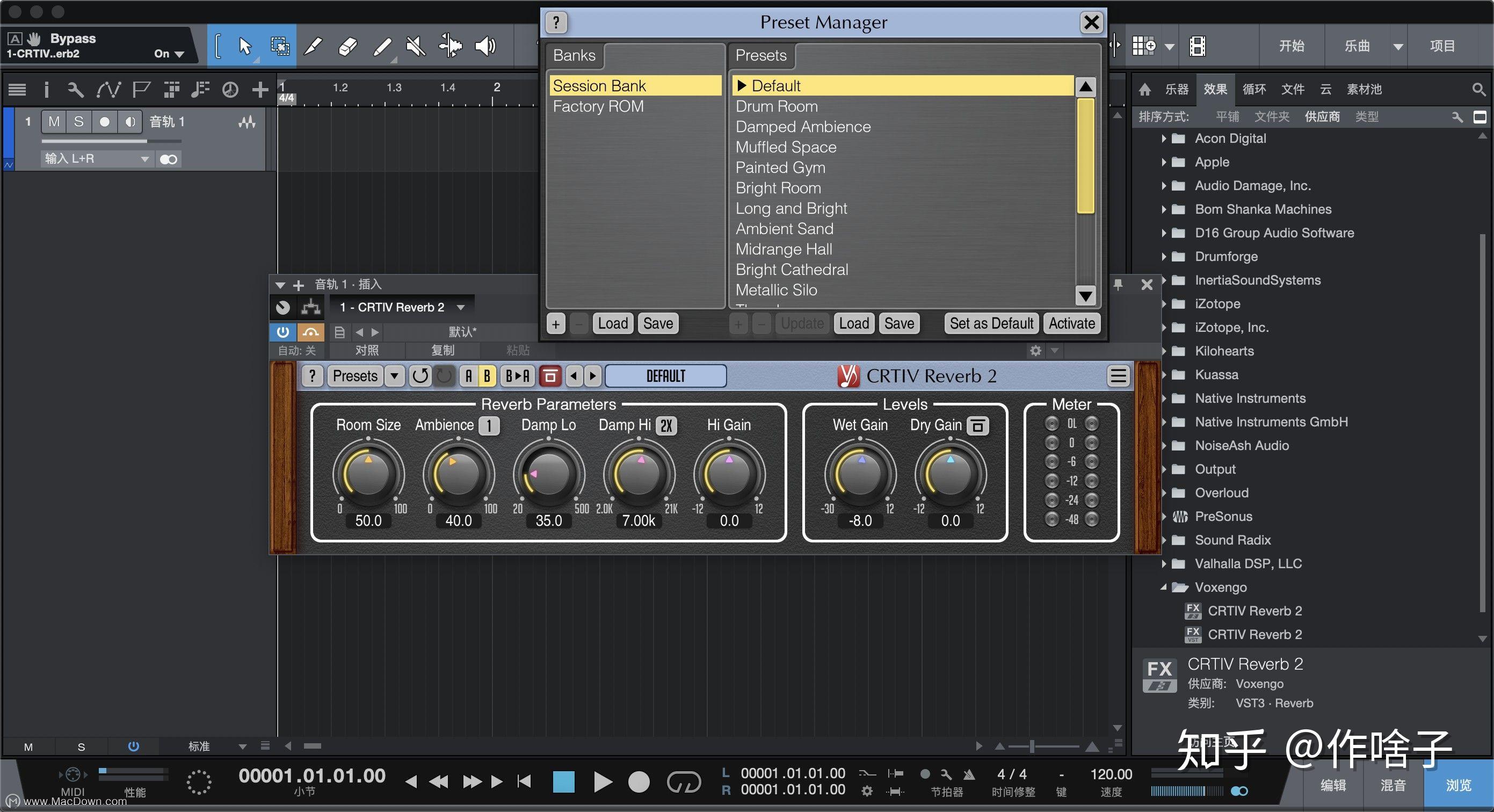Select the Eraser tool in the toolbar
The width and height of the screenshot is (1494, 812).
[x=347, y=46]
